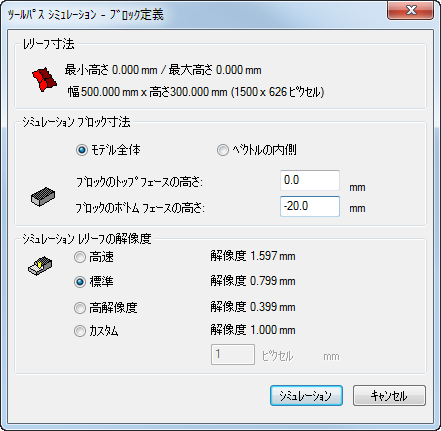Image resolution: width=441 pixels, height=431 pixels.
Task: Click the block top face height field
Action: tap(310, 180)
